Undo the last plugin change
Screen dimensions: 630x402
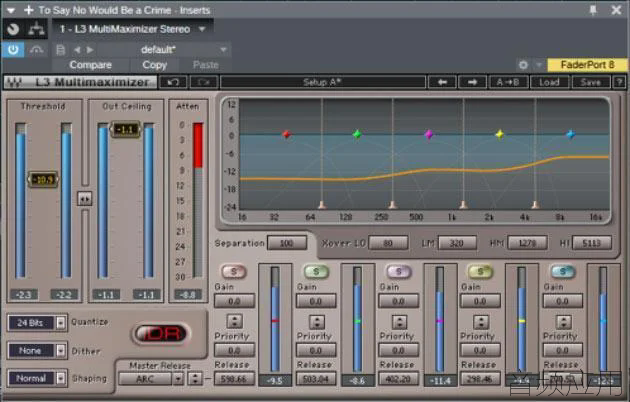[x=173, y=82]
